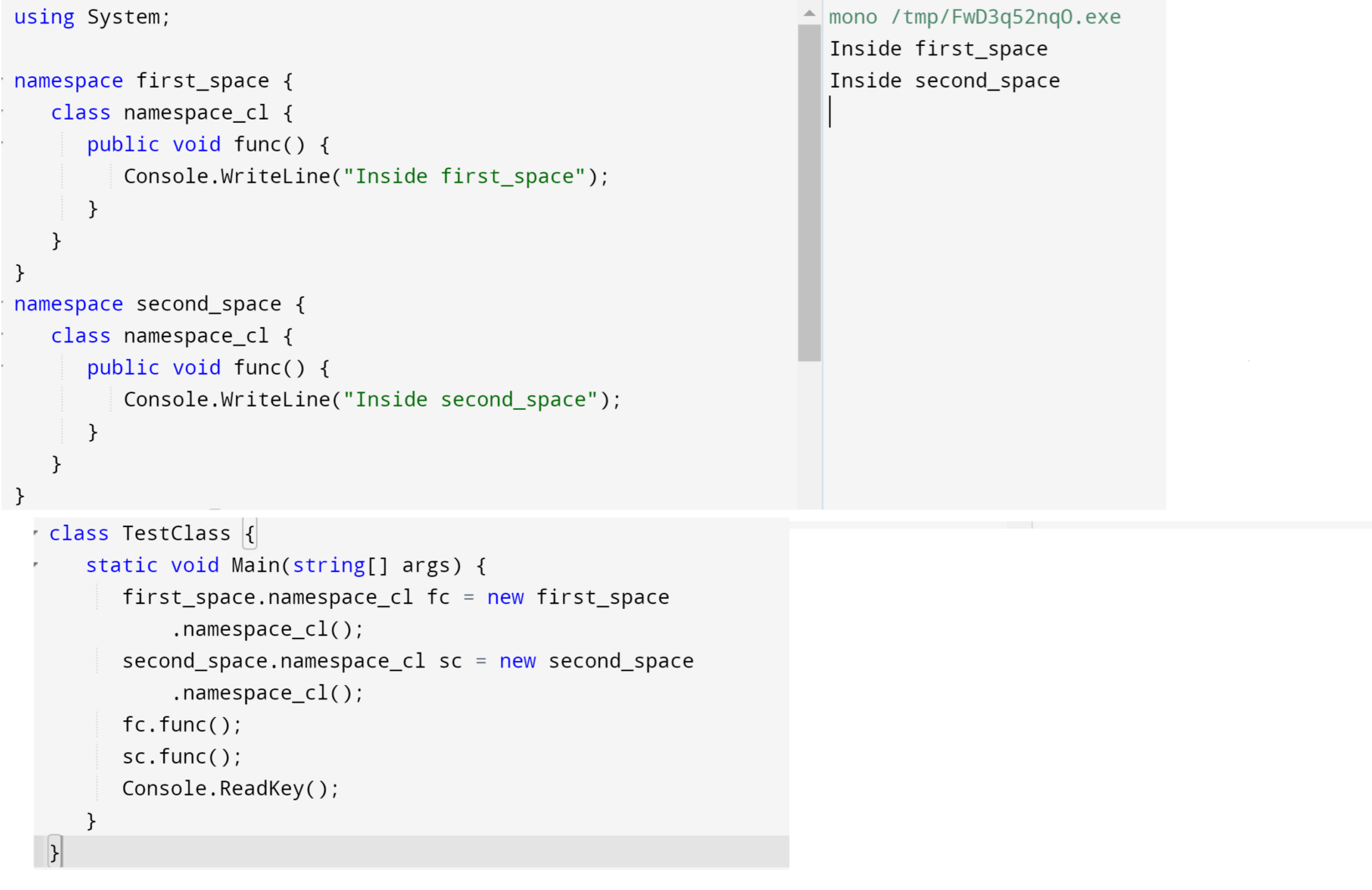This screenshot has width=1372, height=890.
Task: Place cursor on the fc.func() call
Action: pyautogui.click(x=182, y=725)
